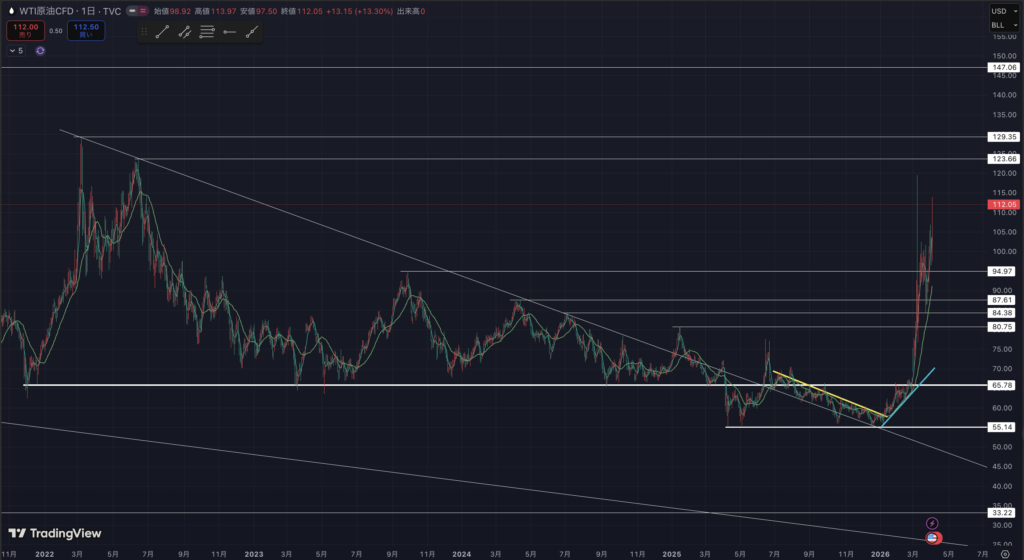Viewport: 1024px width, 560px height.
Task: Click the red 112.00 sell button
Action: 23,32
